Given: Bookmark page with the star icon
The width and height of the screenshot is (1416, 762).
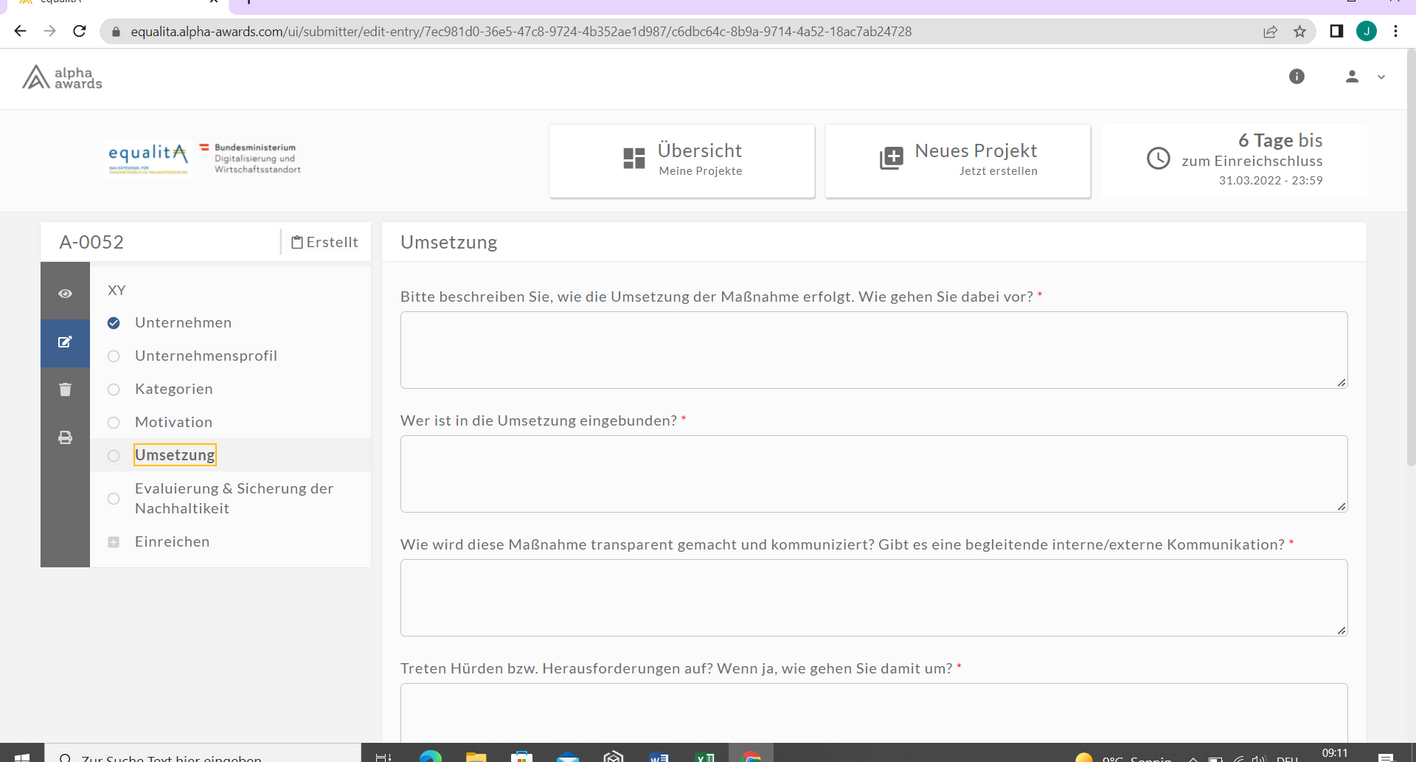Looking at the screenshot, I should (1300, 31).
